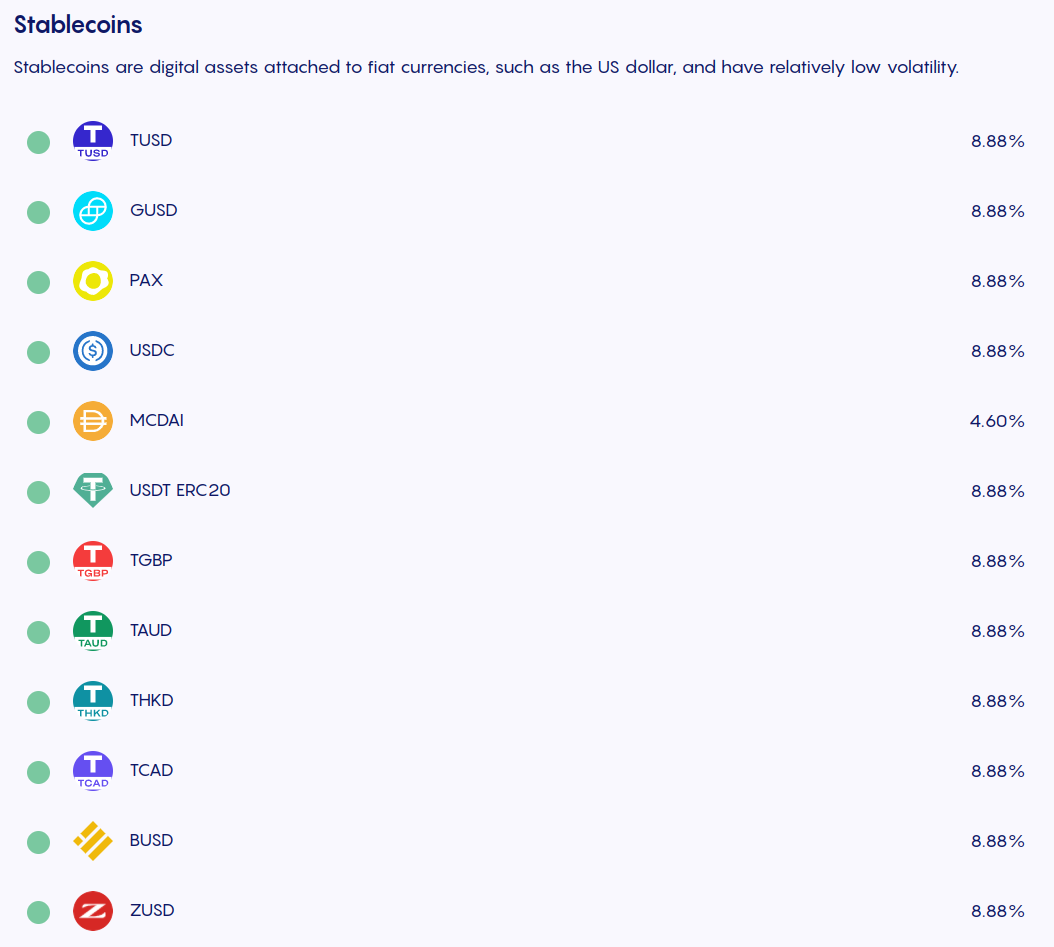Click the 4.60% rate for MCDAI

tap(997, 421)
